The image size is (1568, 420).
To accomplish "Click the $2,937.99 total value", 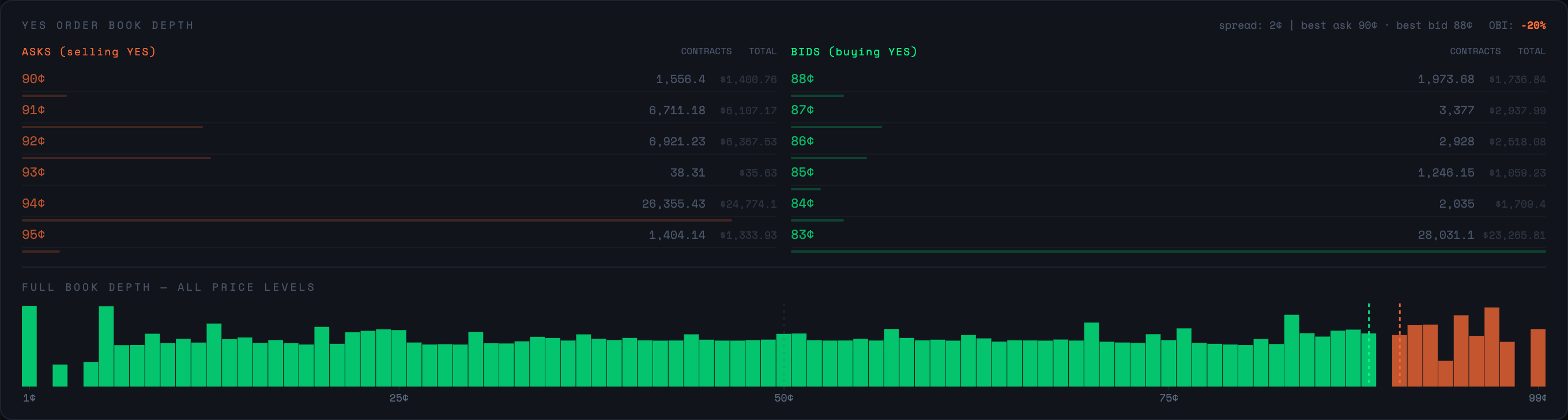I will 1517,111.
